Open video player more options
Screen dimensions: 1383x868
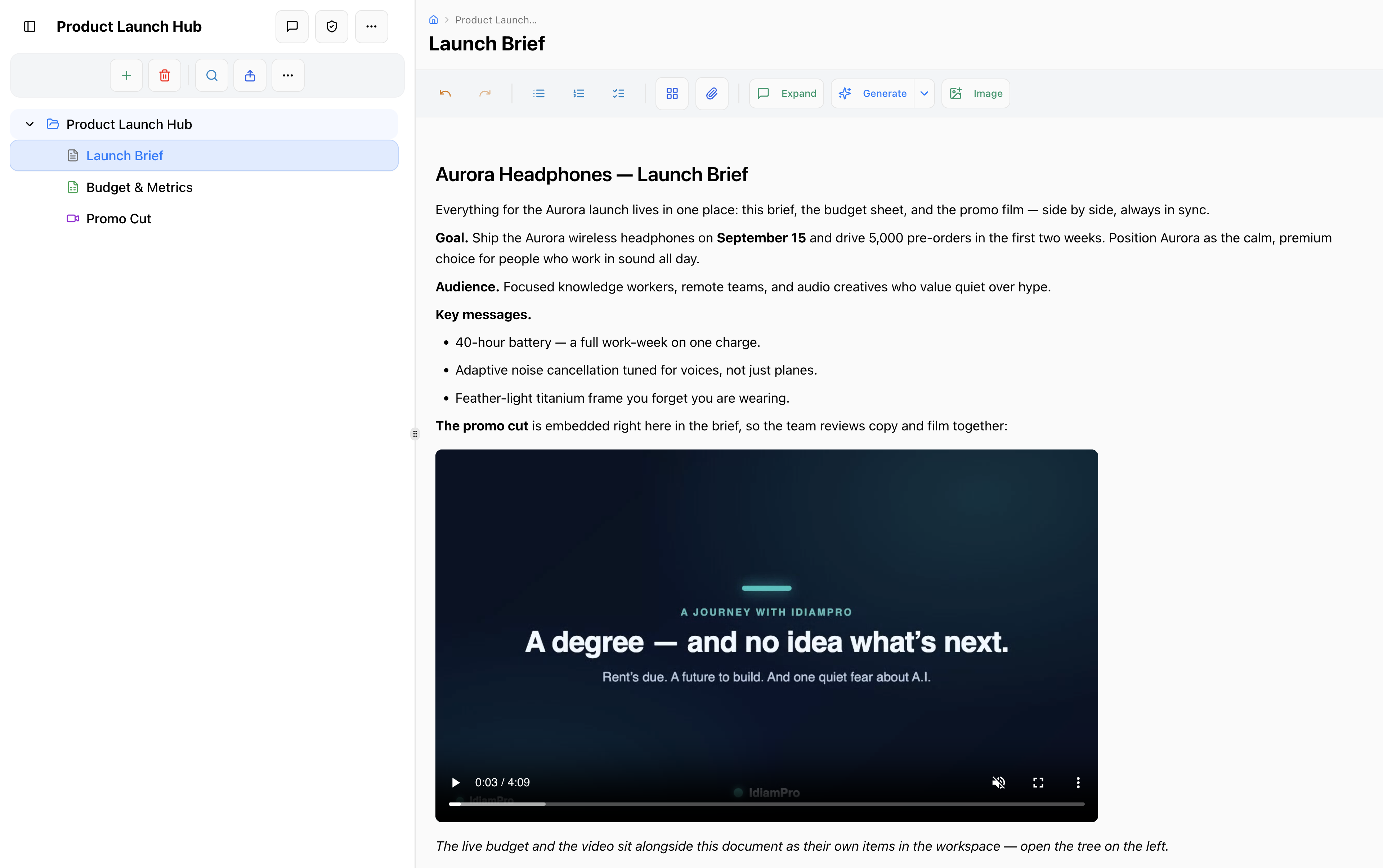1078,783
